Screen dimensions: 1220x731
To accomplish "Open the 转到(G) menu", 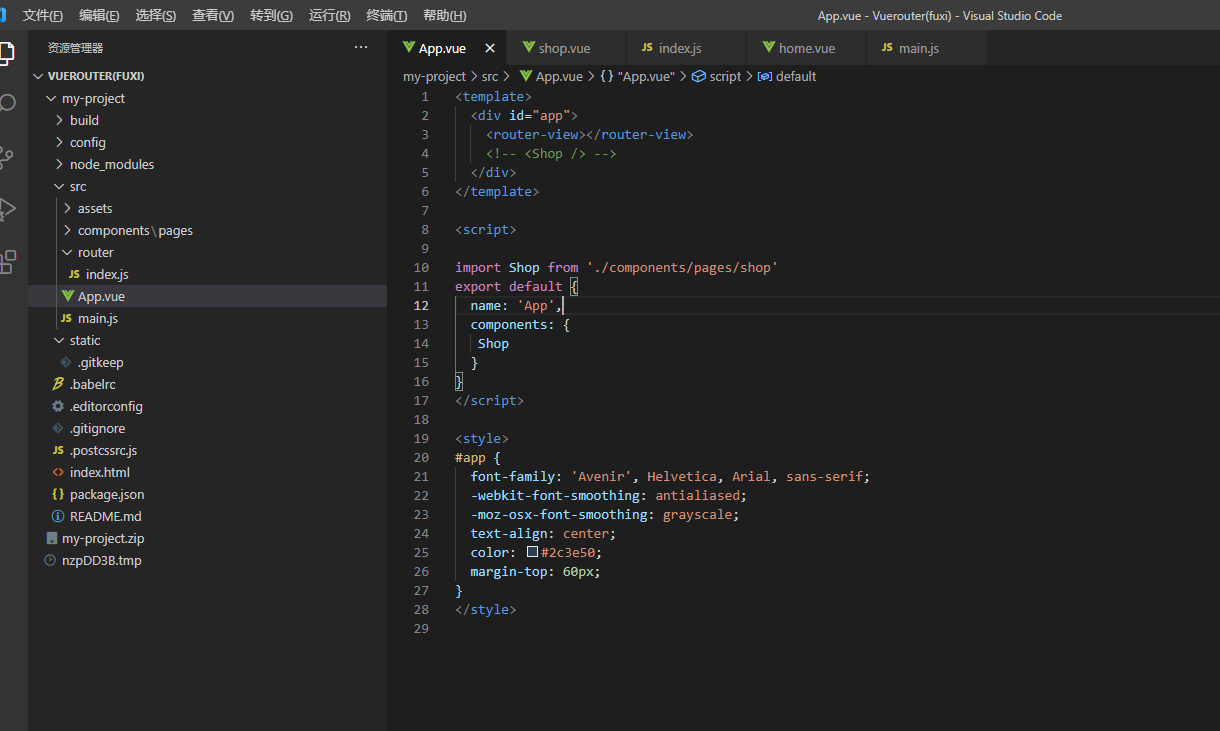I will [x=272, y=16].
